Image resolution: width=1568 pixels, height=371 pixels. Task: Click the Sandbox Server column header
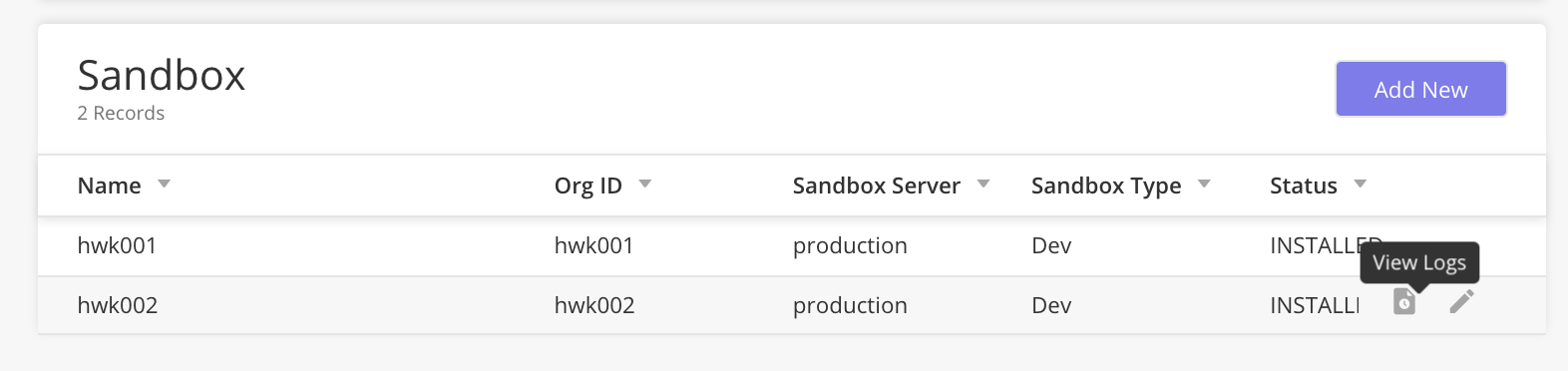877,185
